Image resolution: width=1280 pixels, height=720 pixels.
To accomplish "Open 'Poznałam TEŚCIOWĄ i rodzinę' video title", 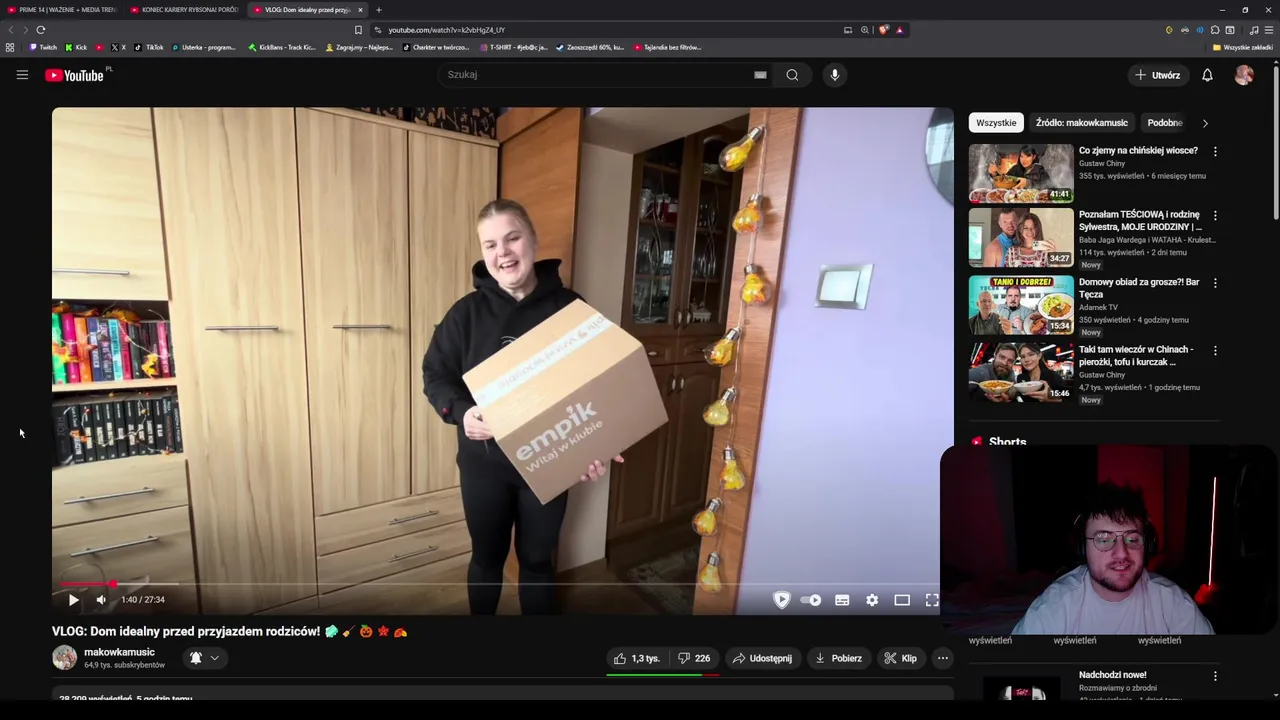I will click(x=1140, y=221).
